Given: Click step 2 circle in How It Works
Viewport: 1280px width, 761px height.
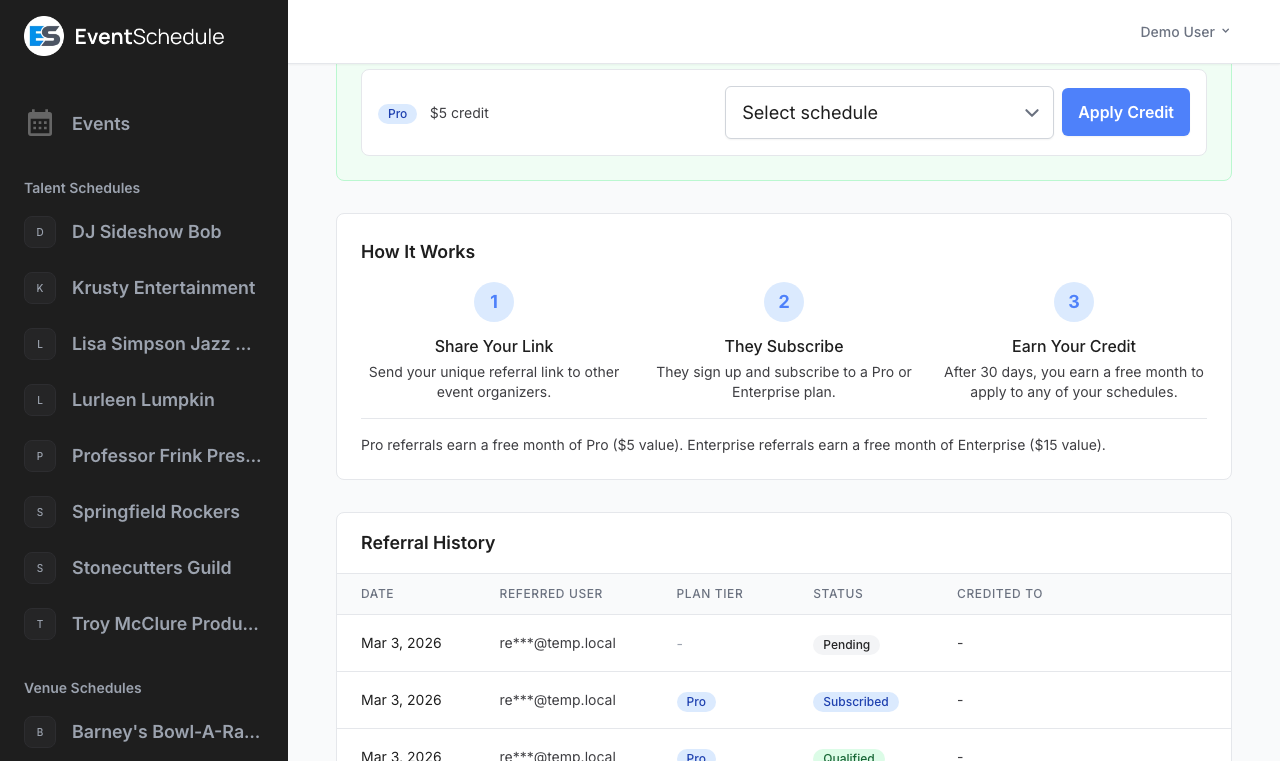Looking at the screenshot, I should (784, 302).
